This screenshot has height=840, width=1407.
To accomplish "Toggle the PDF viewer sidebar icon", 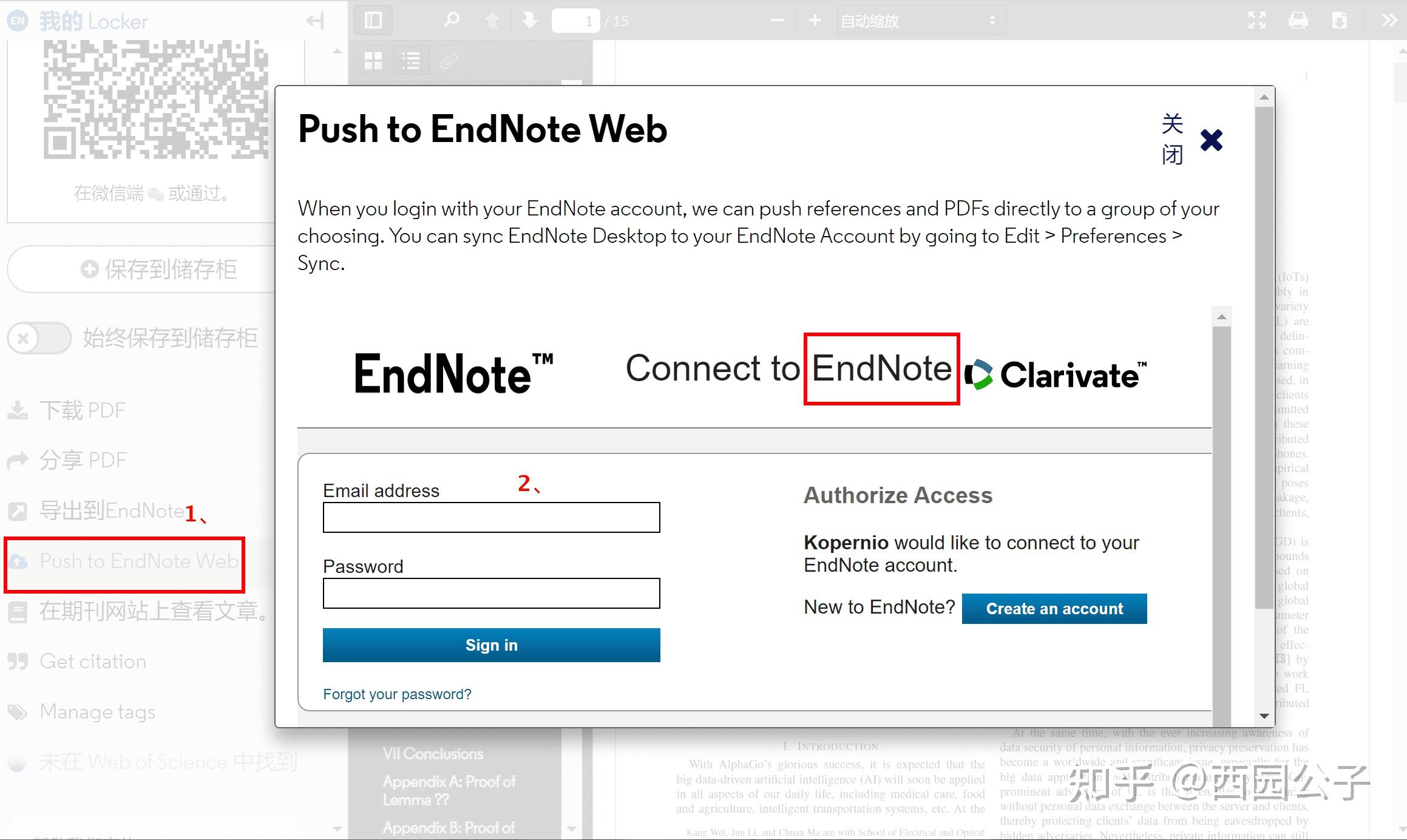I will 373,21.
